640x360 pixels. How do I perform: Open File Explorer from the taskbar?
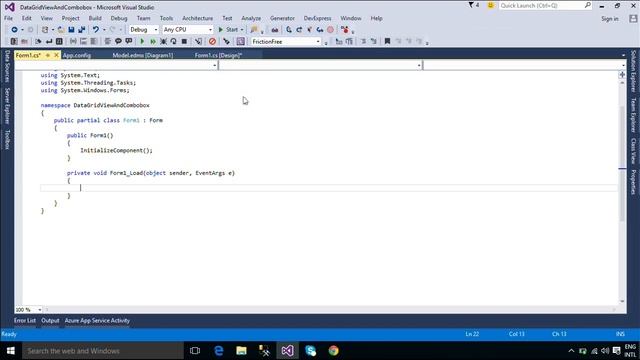click(x=242, y=351)
